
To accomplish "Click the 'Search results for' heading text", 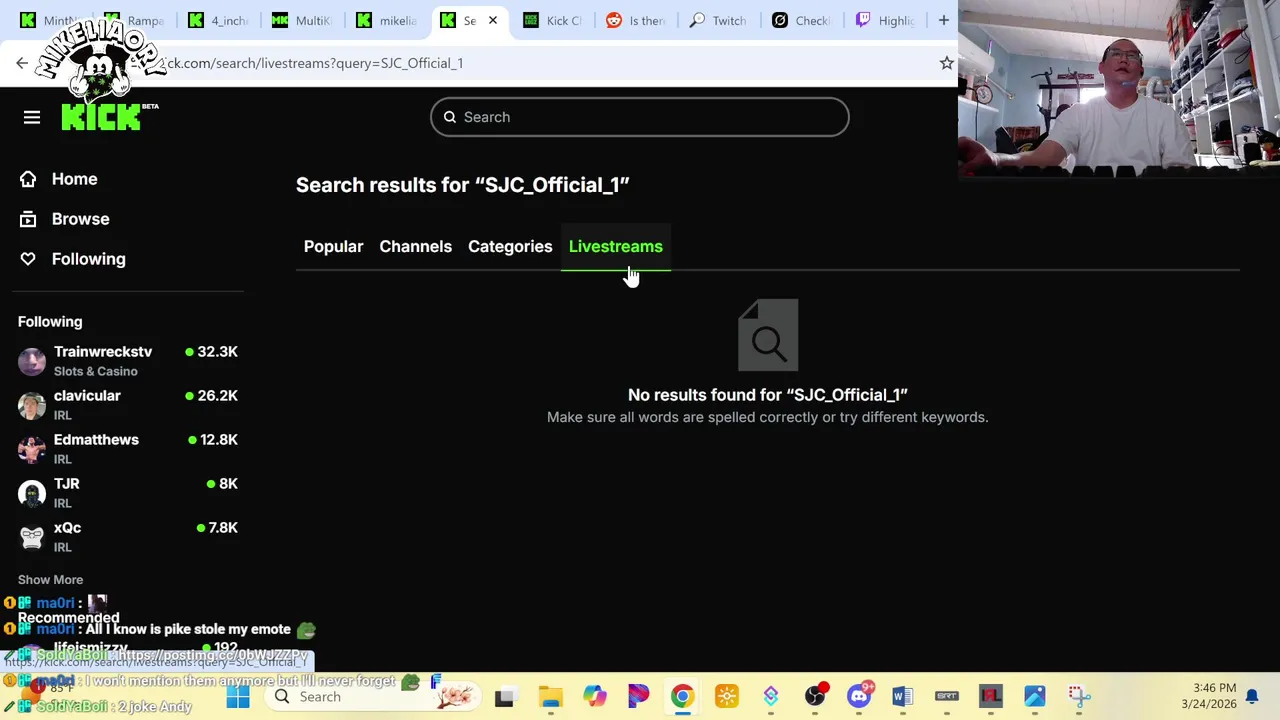I will point(462,185).
